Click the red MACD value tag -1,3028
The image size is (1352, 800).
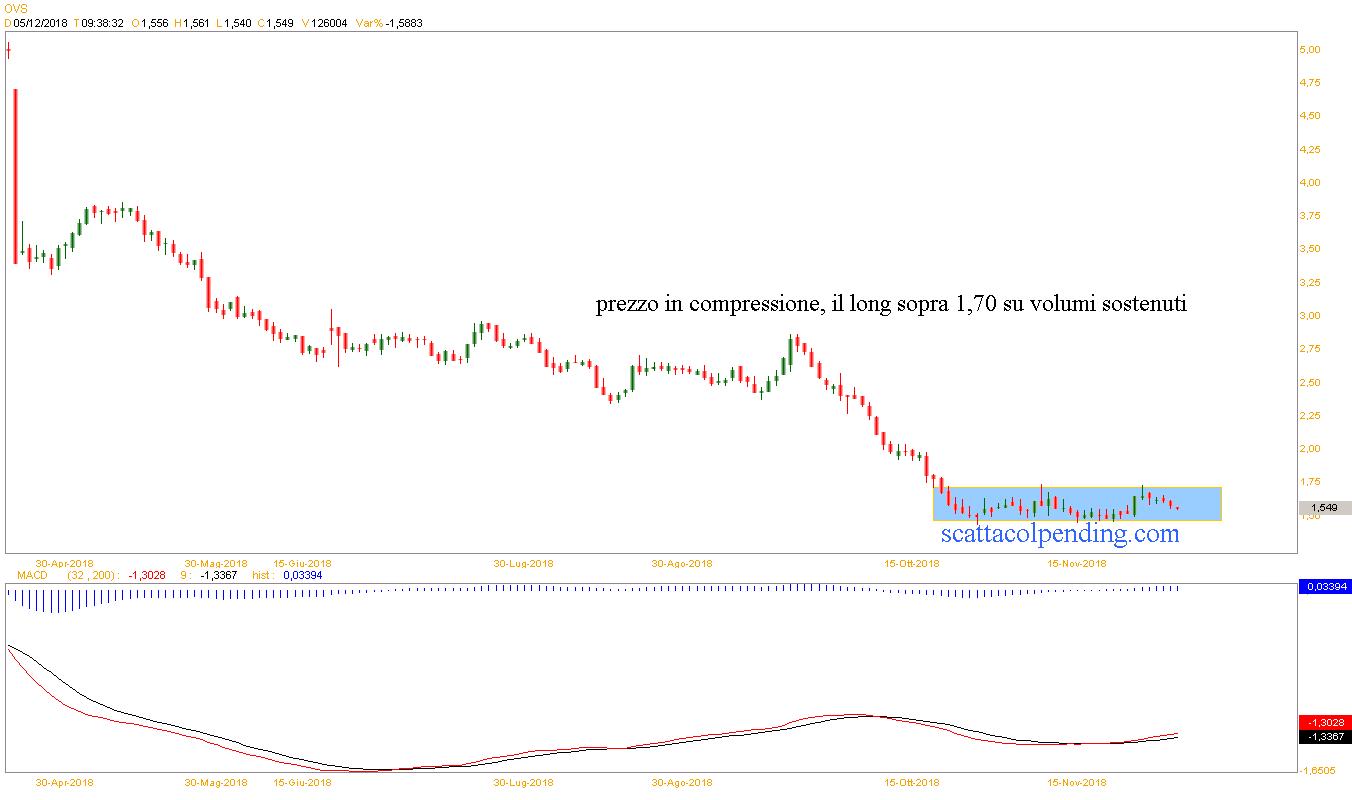1323,722
